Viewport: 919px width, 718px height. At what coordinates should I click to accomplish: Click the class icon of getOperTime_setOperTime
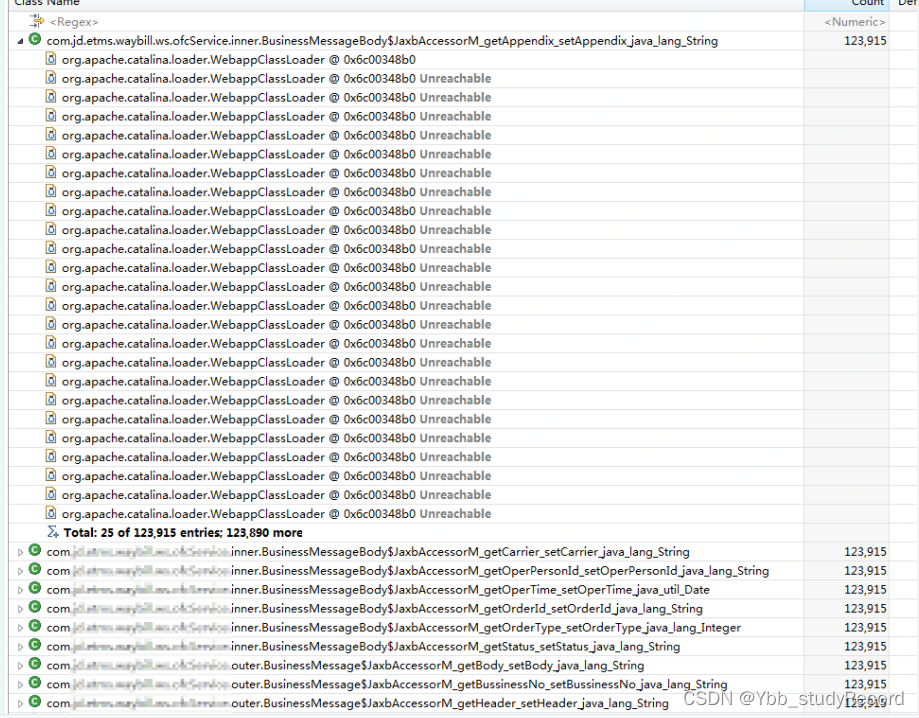35,588
